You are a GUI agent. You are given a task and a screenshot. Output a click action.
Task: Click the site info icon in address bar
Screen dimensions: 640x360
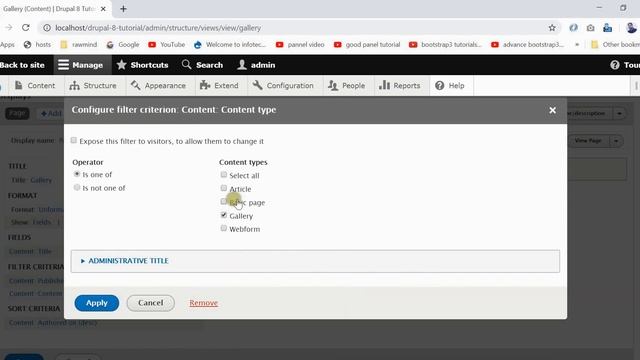tap(47, 28)
